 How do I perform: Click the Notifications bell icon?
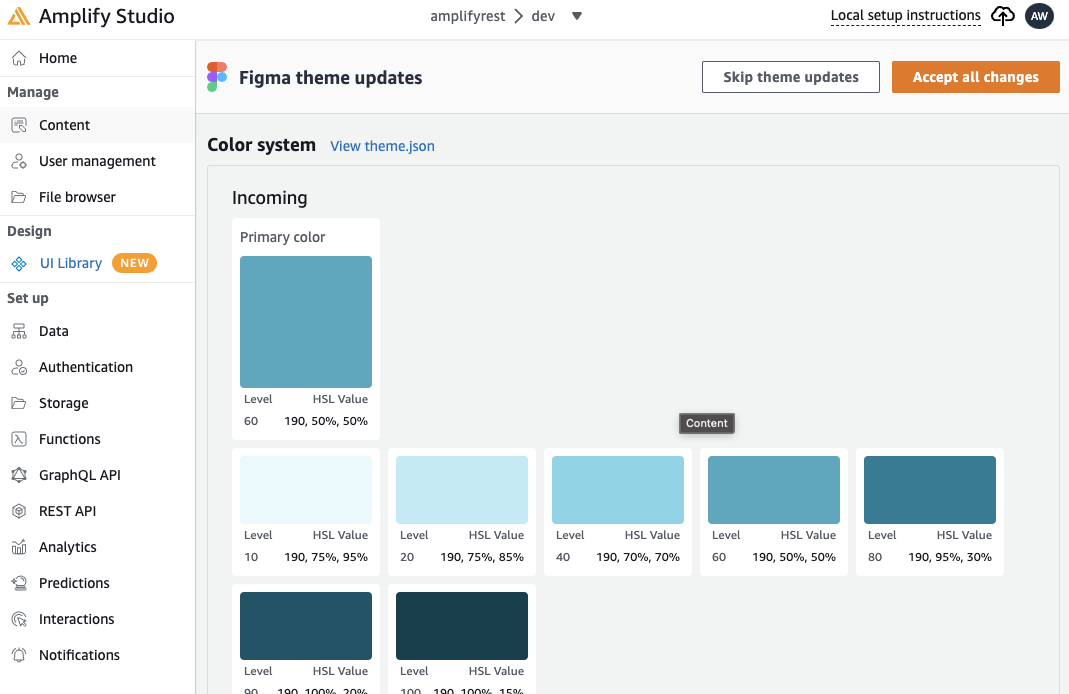tap(19, 655)
